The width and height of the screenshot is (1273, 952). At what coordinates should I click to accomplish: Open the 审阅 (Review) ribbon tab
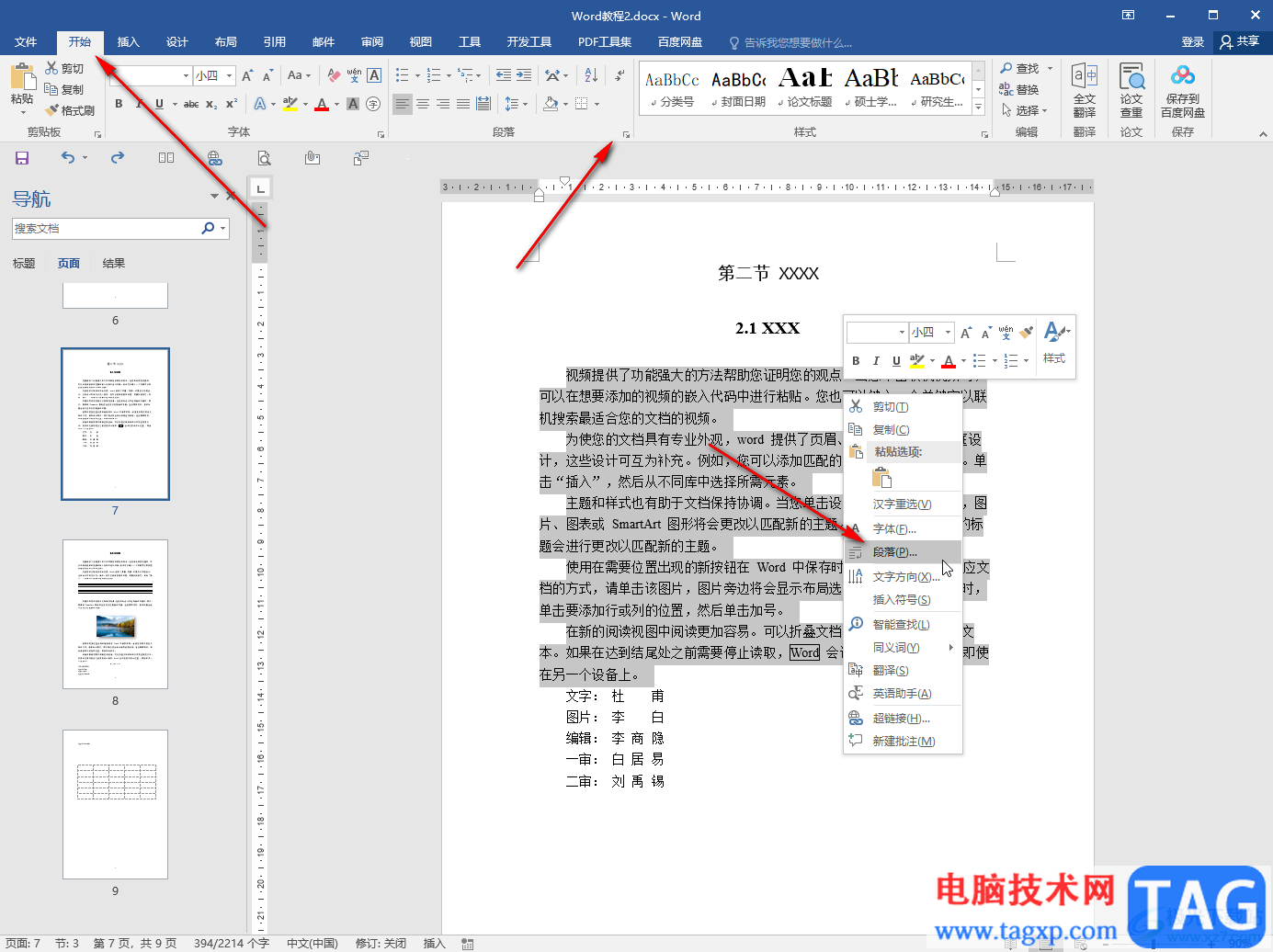coord(372,42)
